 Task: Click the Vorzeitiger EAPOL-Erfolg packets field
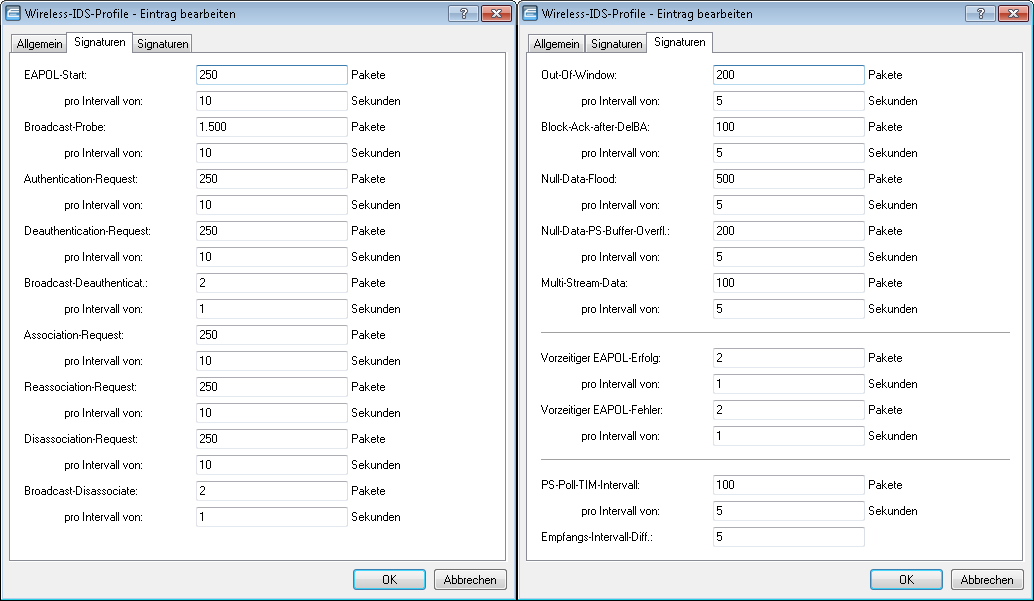pos(788,358)
